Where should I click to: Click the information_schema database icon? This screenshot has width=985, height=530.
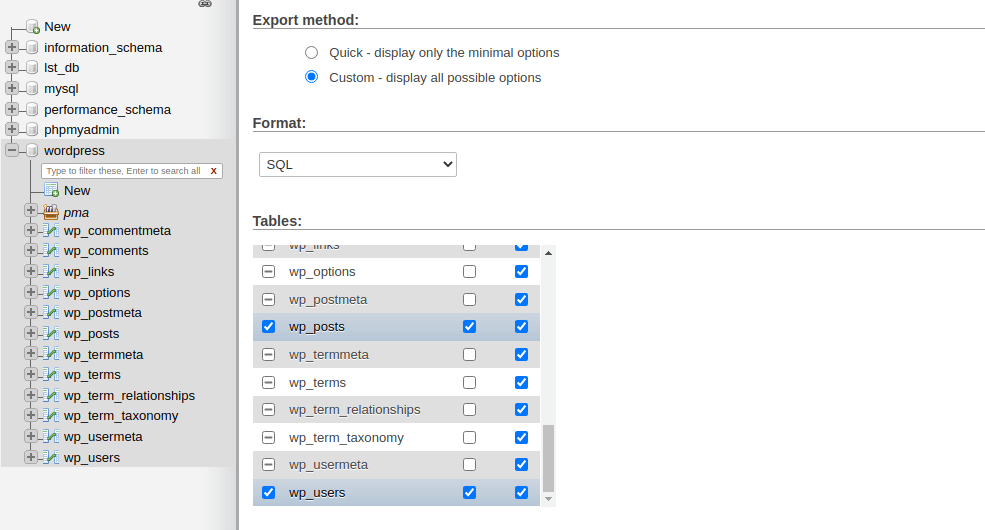click(32, 47)
